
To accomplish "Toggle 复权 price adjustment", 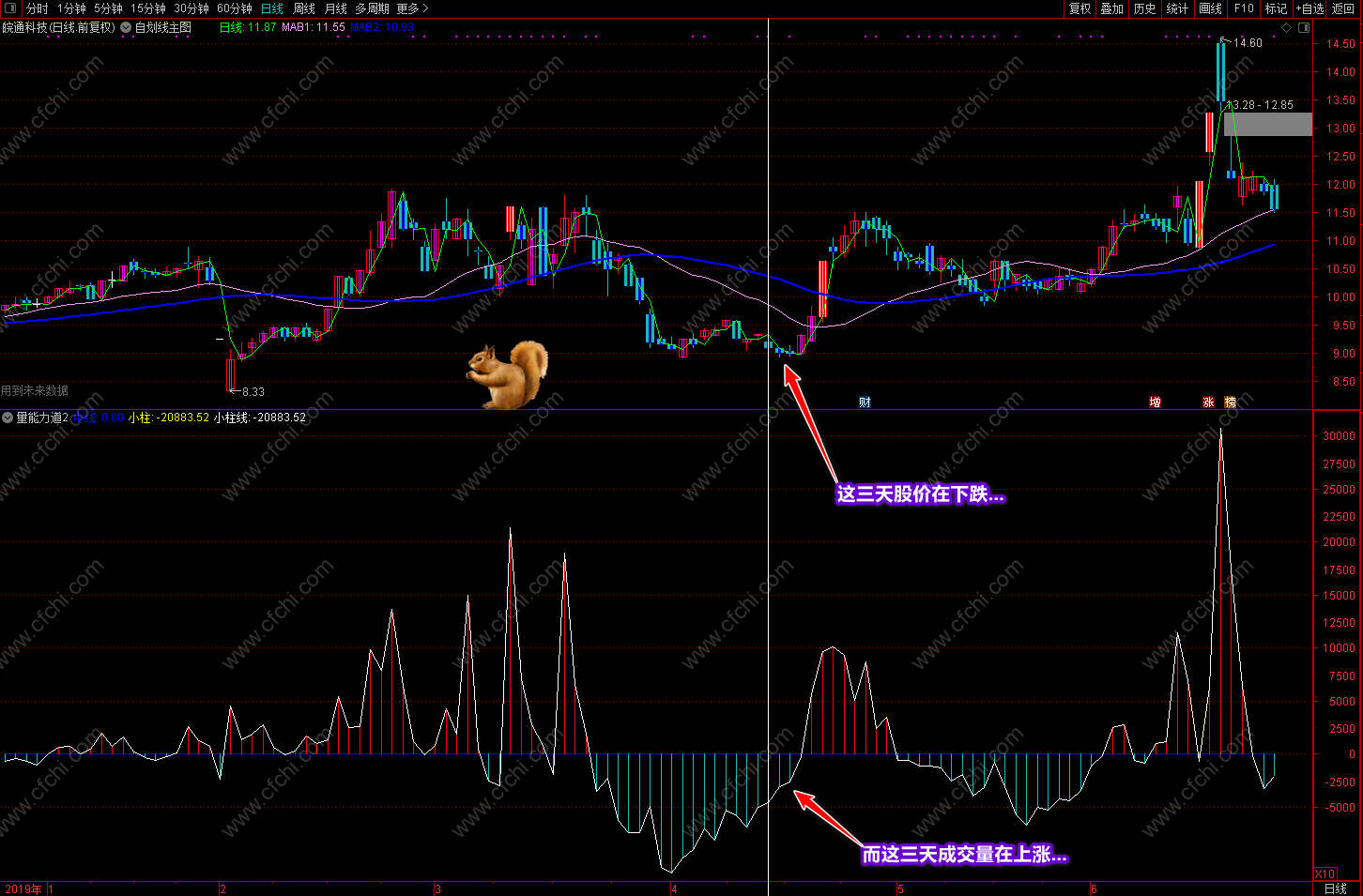I will (x=1080, y=8).
